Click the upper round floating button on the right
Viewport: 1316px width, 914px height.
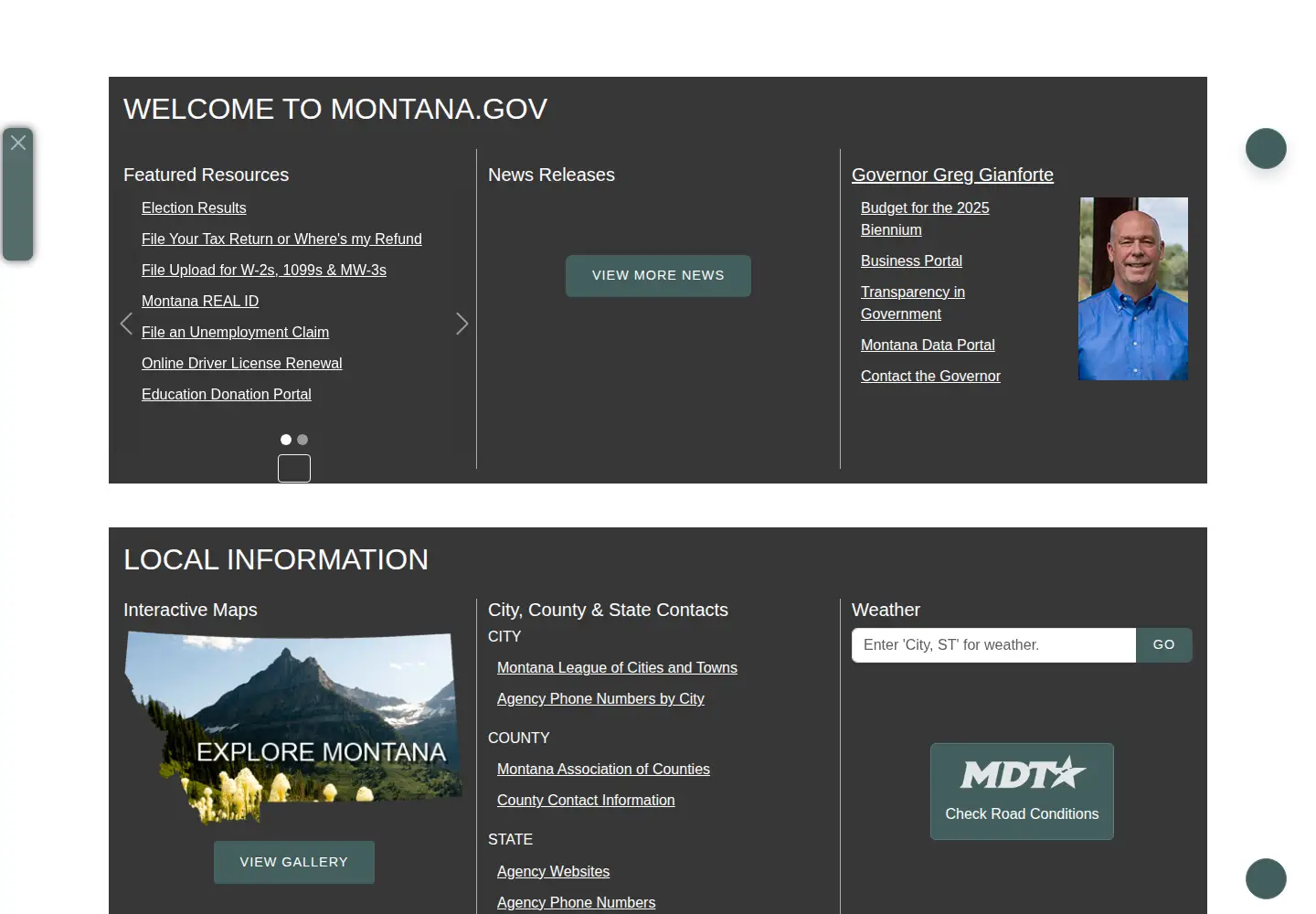1266,148
